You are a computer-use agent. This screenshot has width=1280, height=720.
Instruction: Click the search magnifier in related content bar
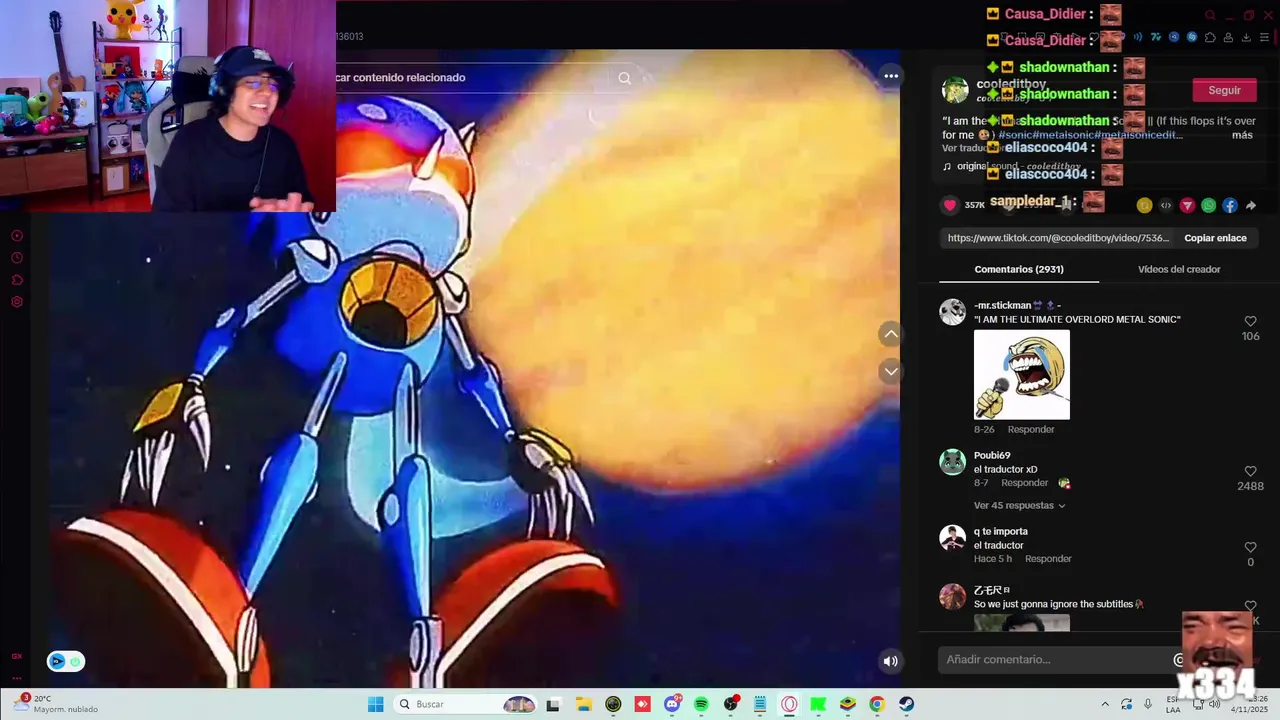[x=624, y=78]
